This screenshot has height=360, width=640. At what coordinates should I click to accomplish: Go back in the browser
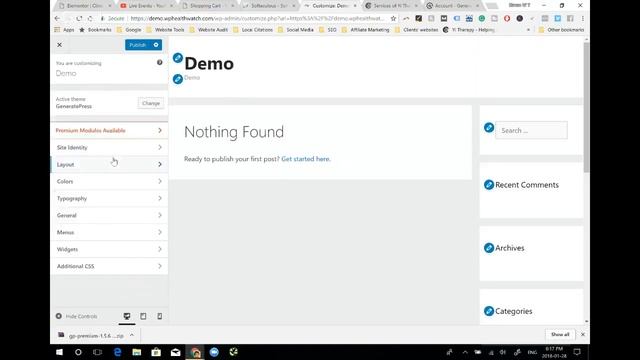point(57,18)
